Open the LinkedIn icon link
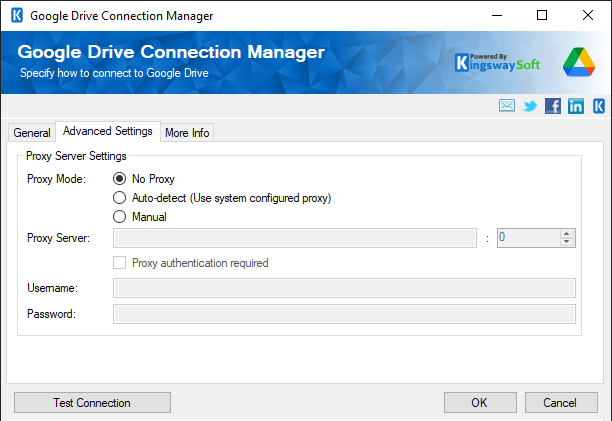 [x=576, y=106]
